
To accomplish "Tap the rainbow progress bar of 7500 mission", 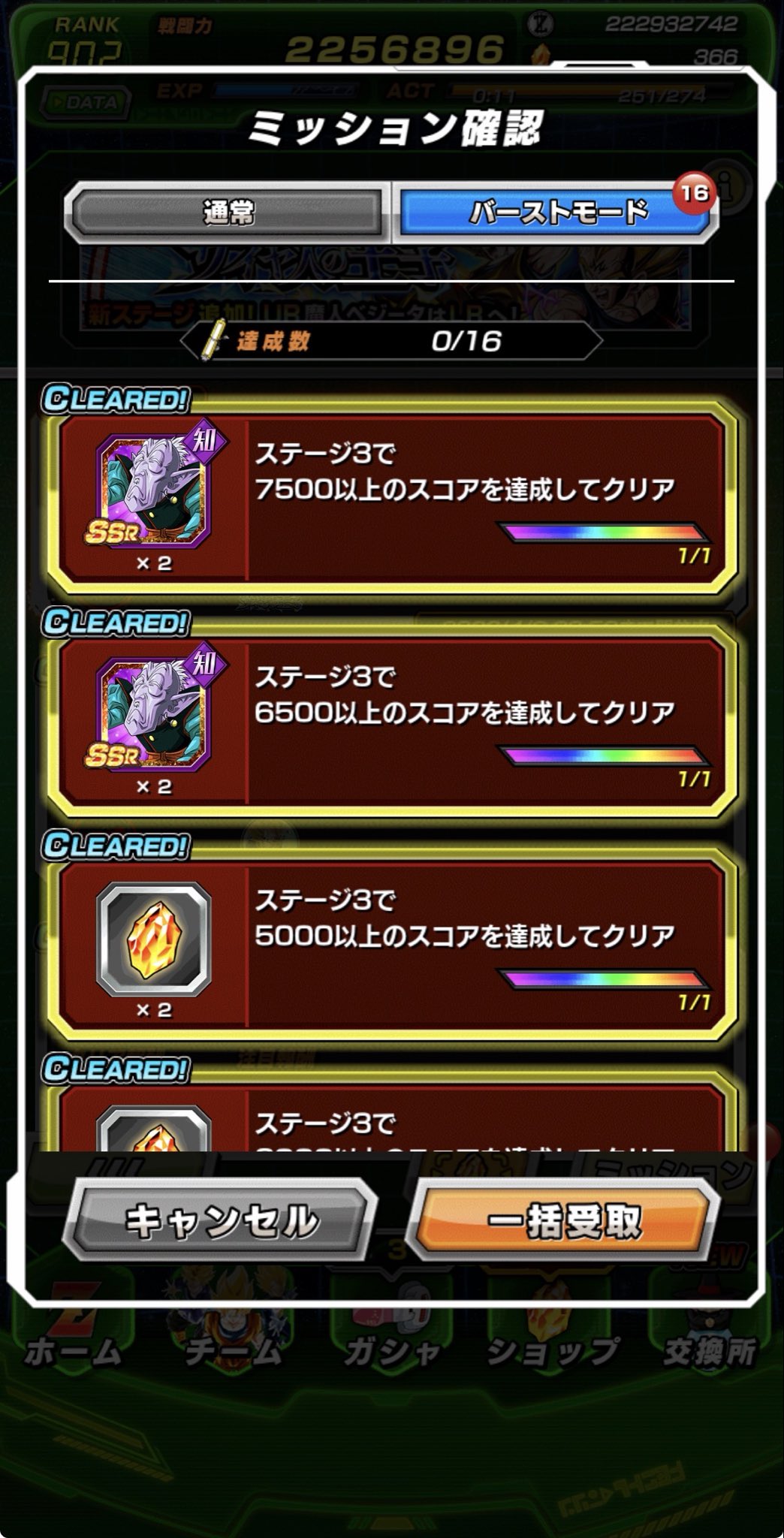I will [605, 533].
